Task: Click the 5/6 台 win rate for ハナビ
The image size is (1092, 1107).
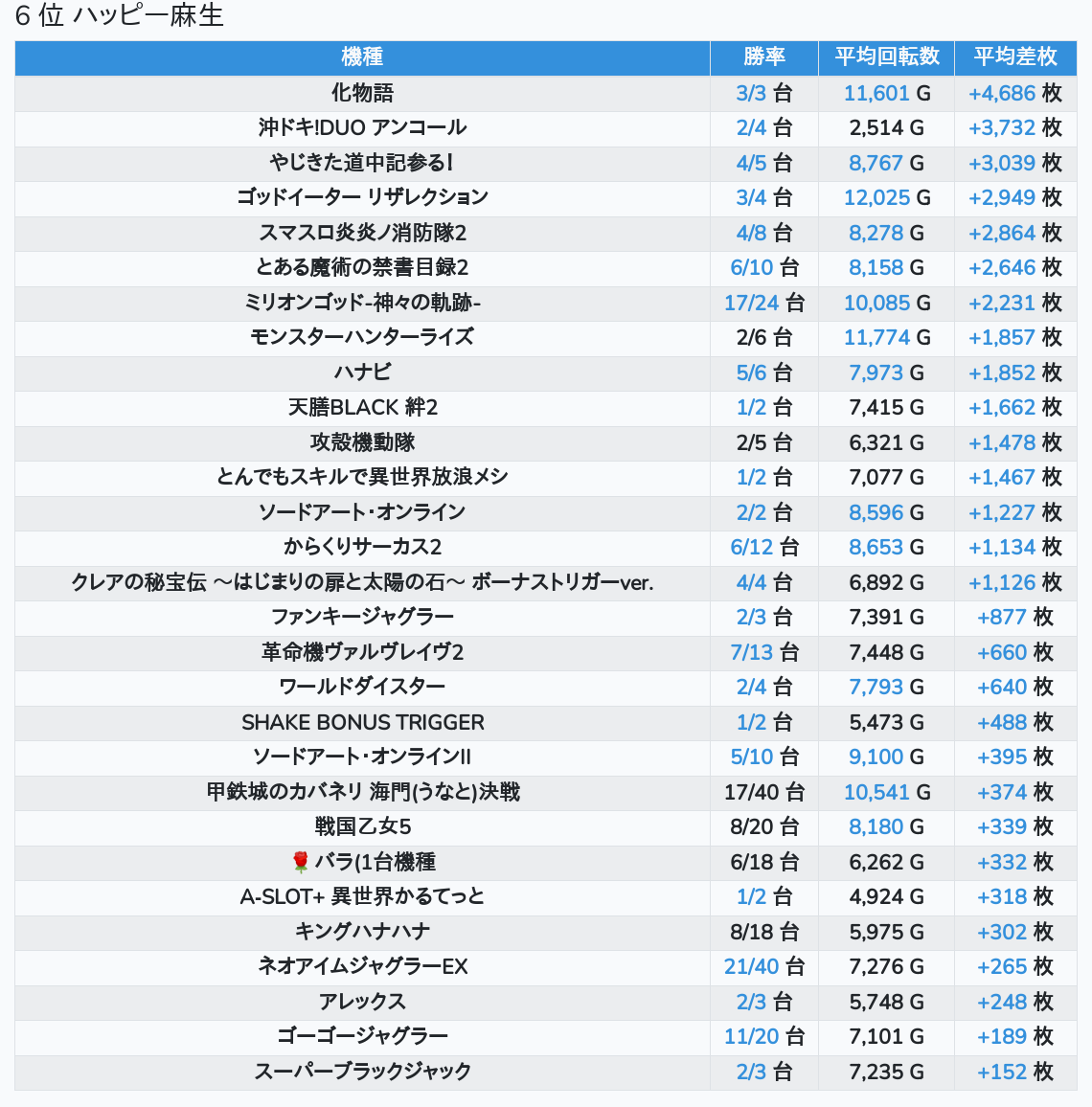Action: (x=764, y=373)
